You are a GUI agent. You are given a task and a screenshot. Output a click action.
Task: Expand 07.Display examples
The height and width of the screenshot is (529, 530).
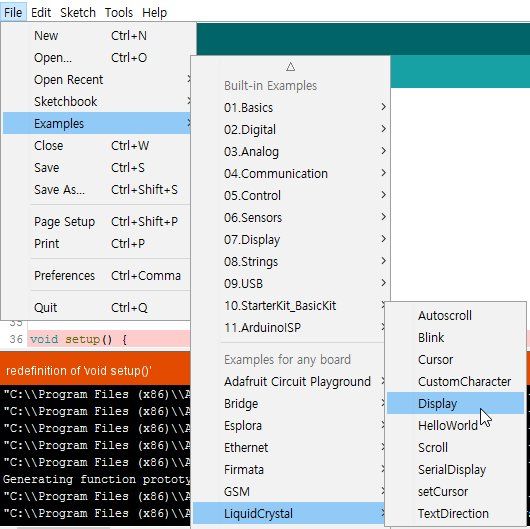[x=291, y=239]
